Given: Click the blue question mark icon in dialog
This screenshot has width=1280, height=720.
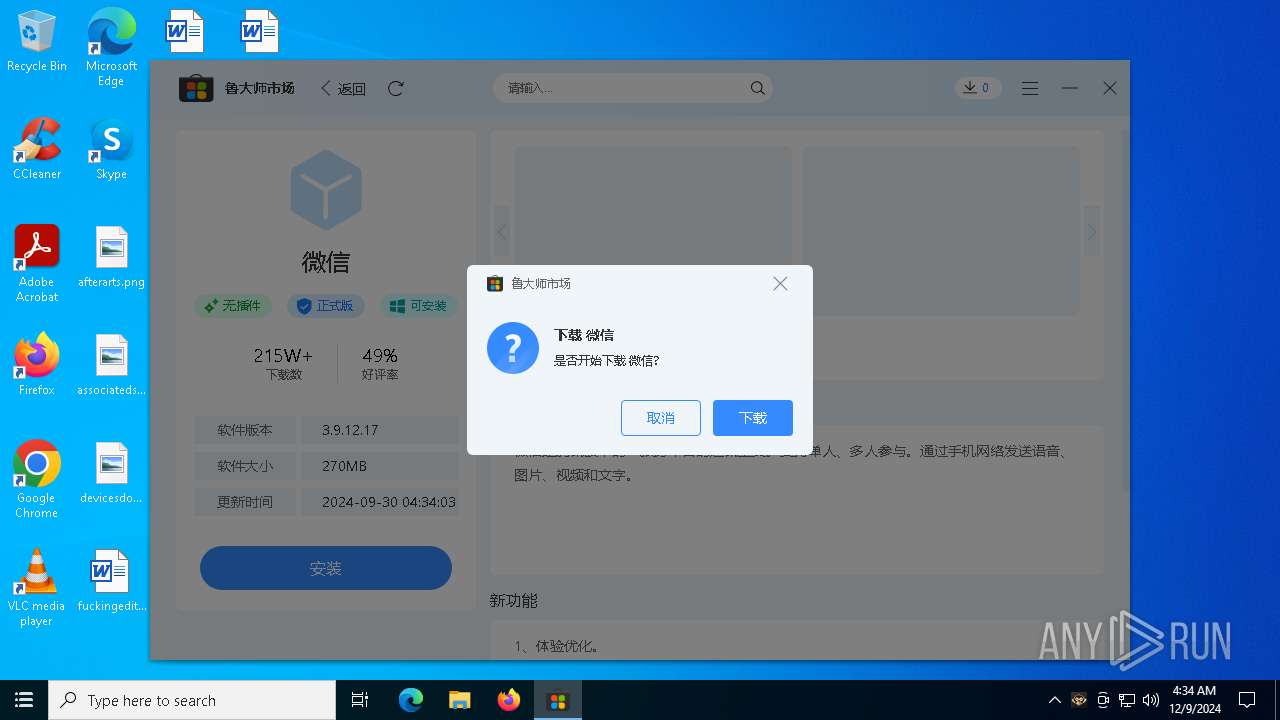Looking at the screenshot, I should click(x=513, y=348).
